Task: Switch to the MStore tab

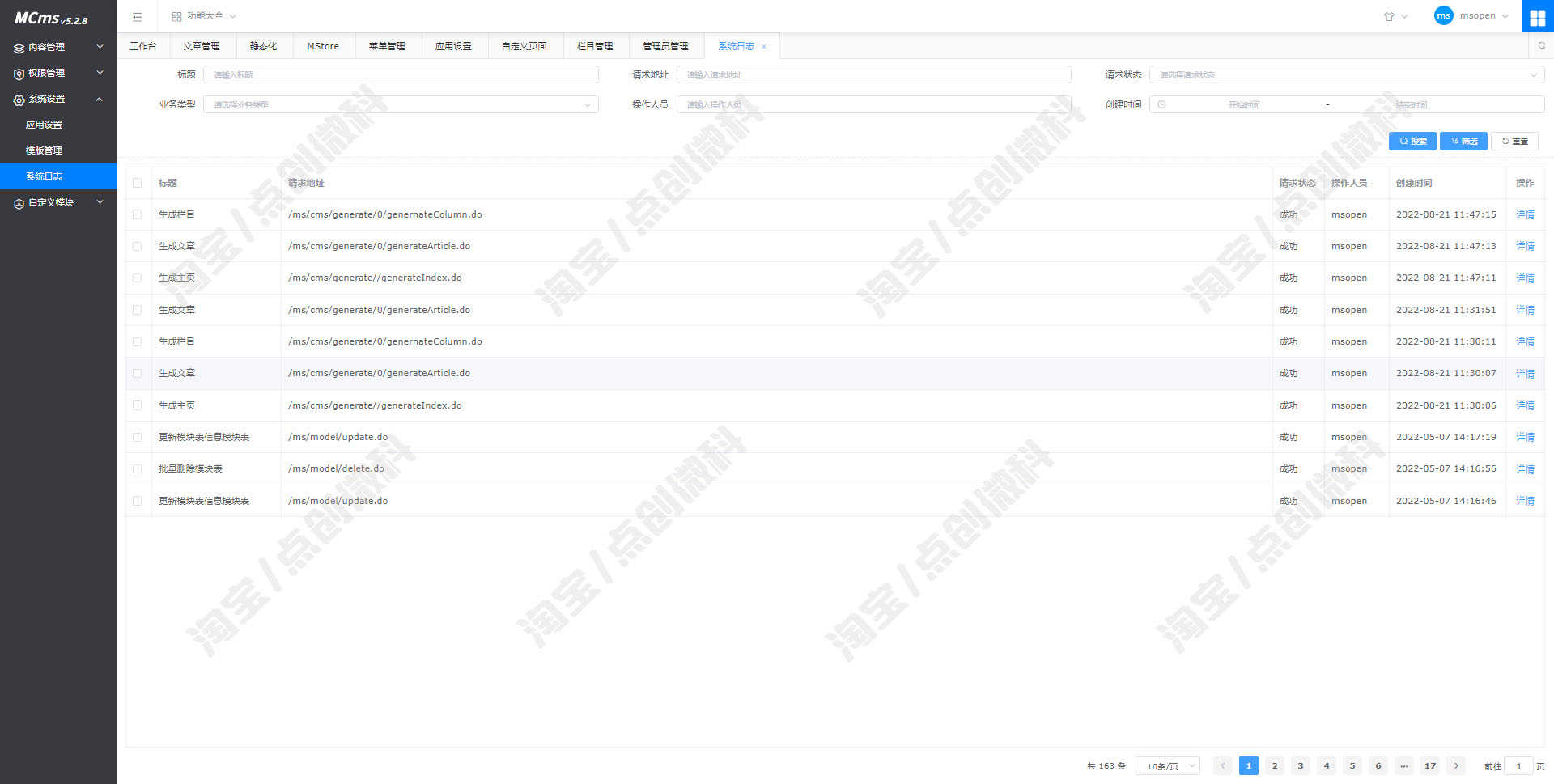Action: click(323, 46)
